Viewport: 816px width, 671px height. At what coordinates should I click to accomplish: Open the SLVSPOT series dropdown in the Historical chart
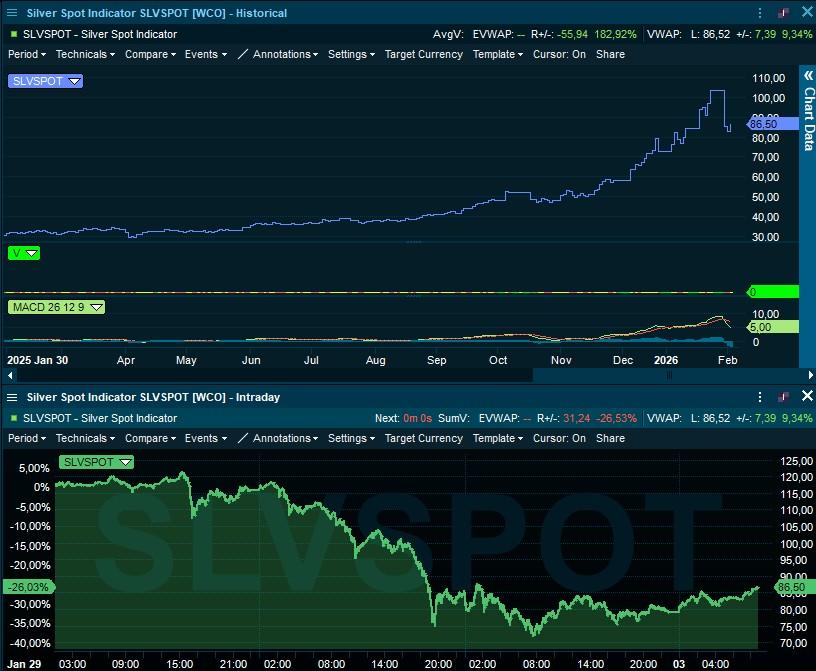pos(74,81)
